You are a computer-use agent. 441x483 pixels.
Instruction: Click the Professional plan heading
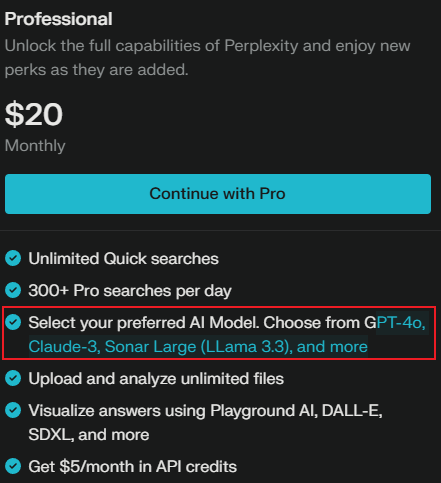59,19
